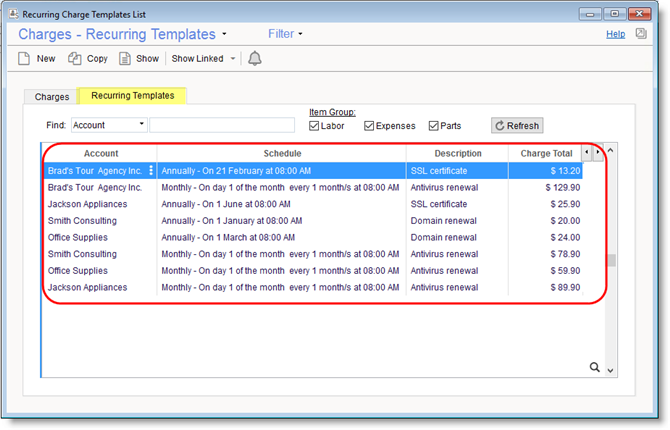Click right arrow in grid column header
This screenshot has height=430, width=670.
tap(598, 153)
